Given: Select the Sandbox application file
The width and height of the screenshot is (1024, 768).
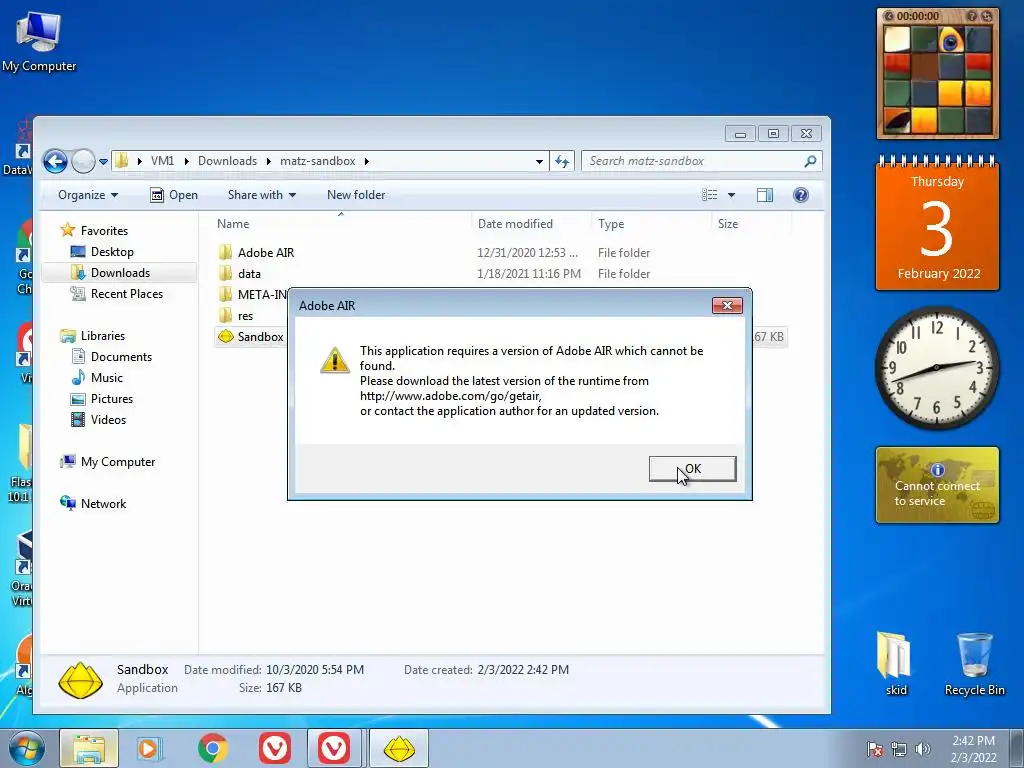Looking at the screenshot, I should 261,337.
